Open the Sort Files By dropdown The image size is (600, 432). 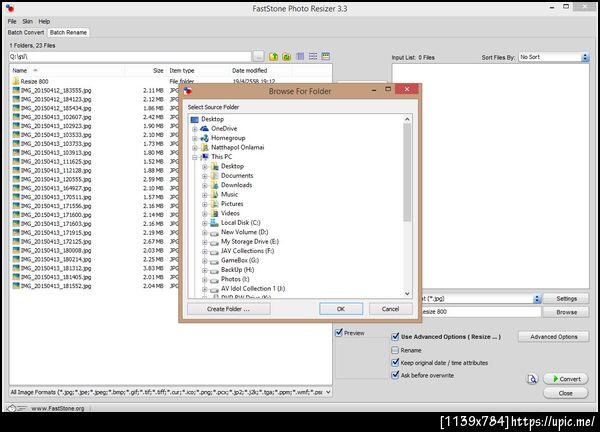click(x=585, y=57)
